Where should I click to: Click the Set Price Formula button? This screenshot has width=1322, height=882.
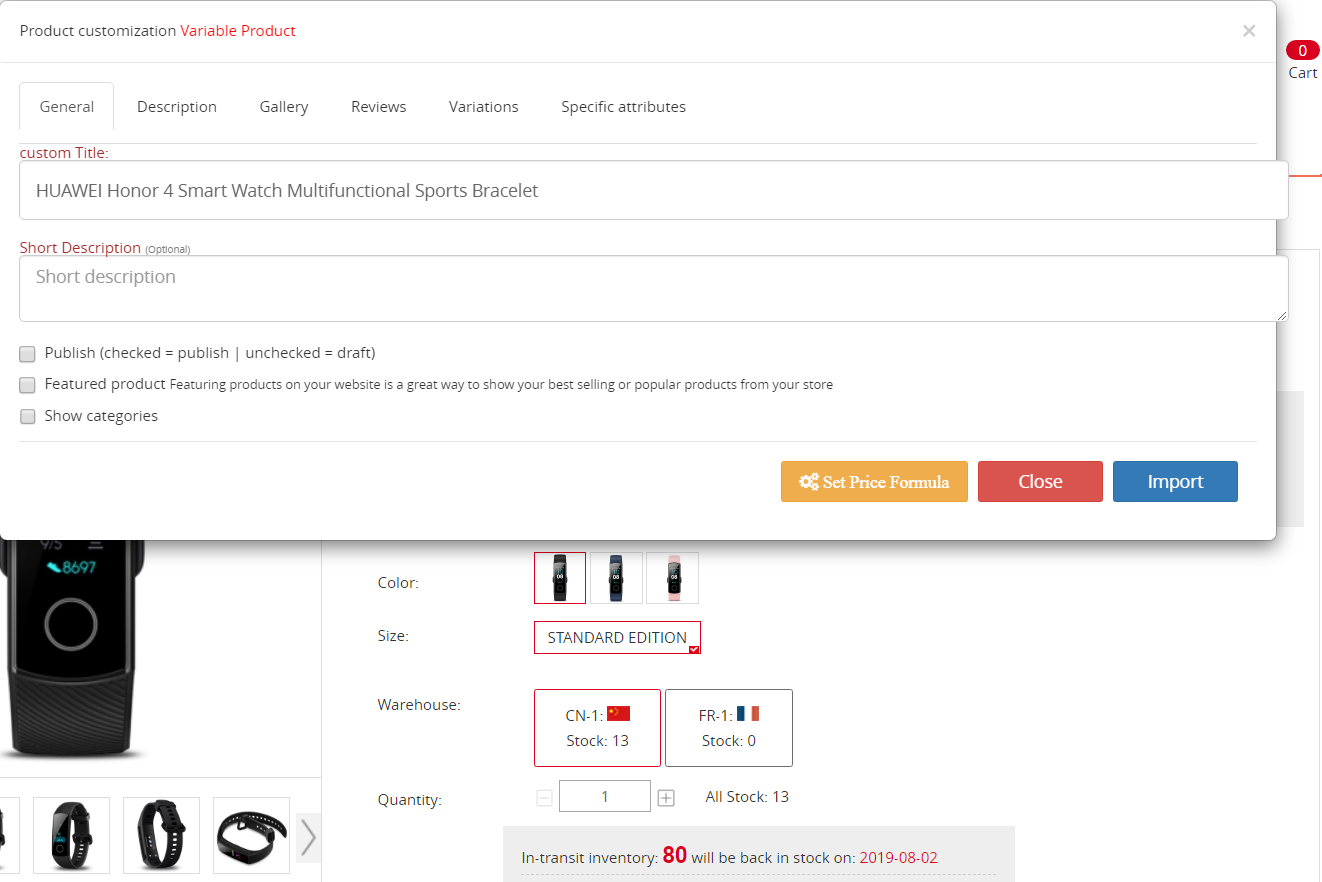coord(874,481)
